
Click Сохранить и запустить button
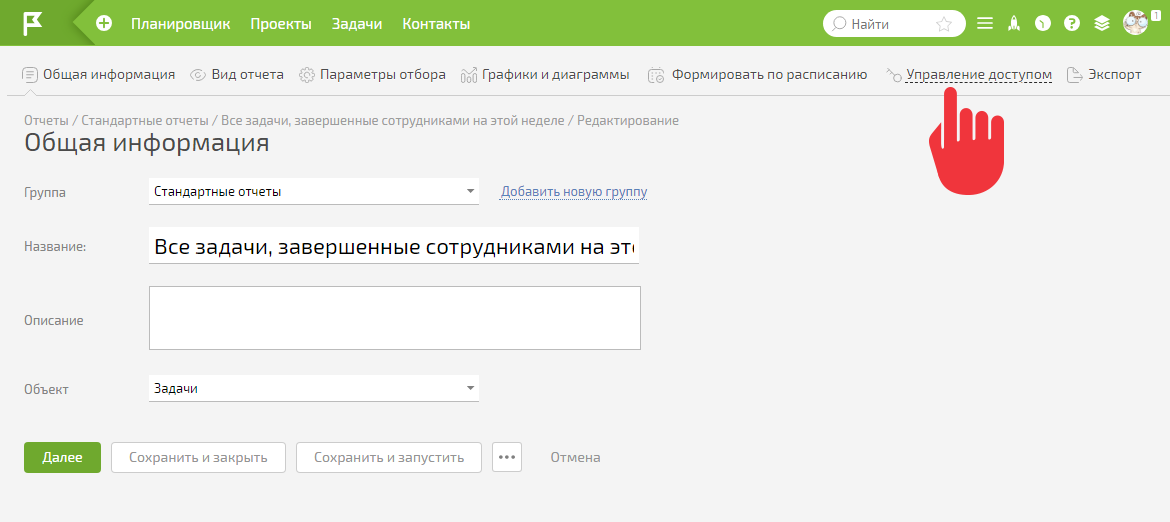(389, 457)
